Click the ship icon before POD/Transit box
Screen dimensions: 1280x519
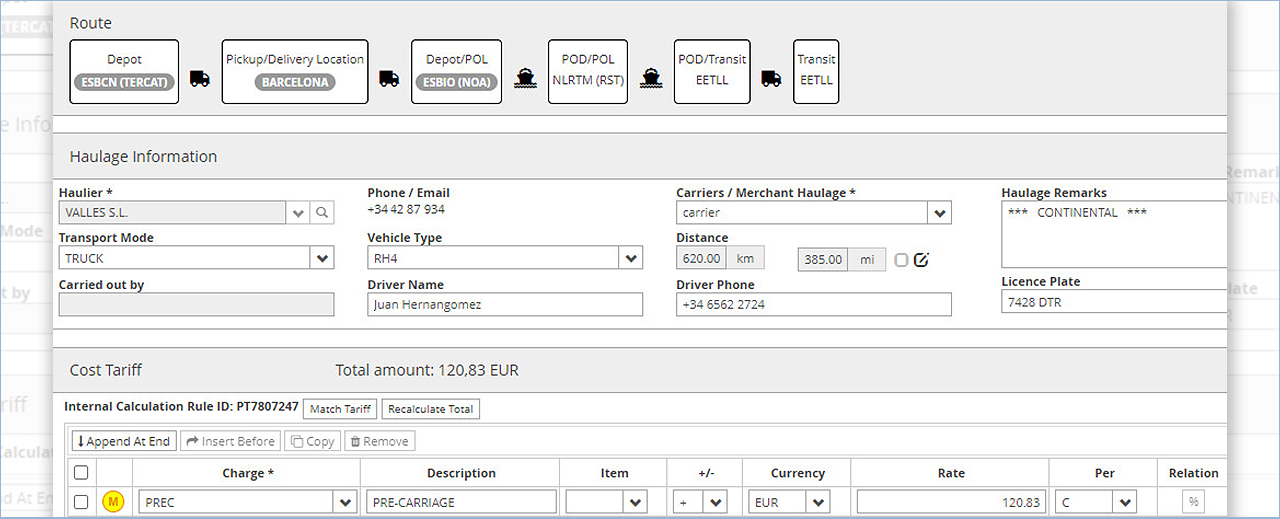coord(651,78)
